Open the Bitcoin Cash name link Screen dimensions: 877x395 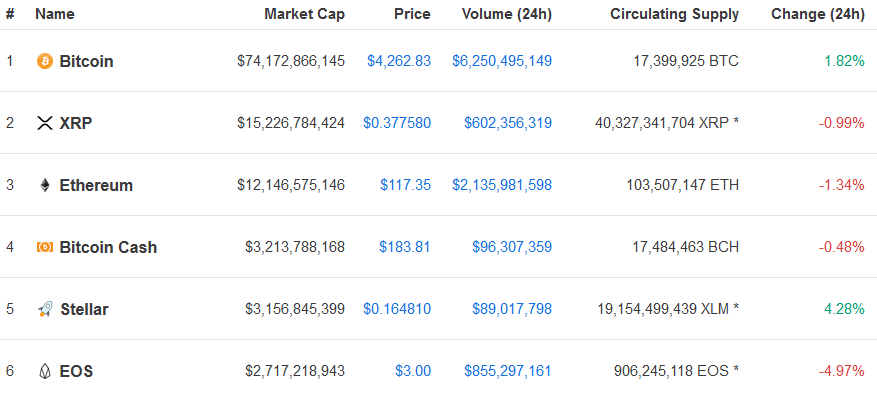pyautogui.click(x=109, y=247)
